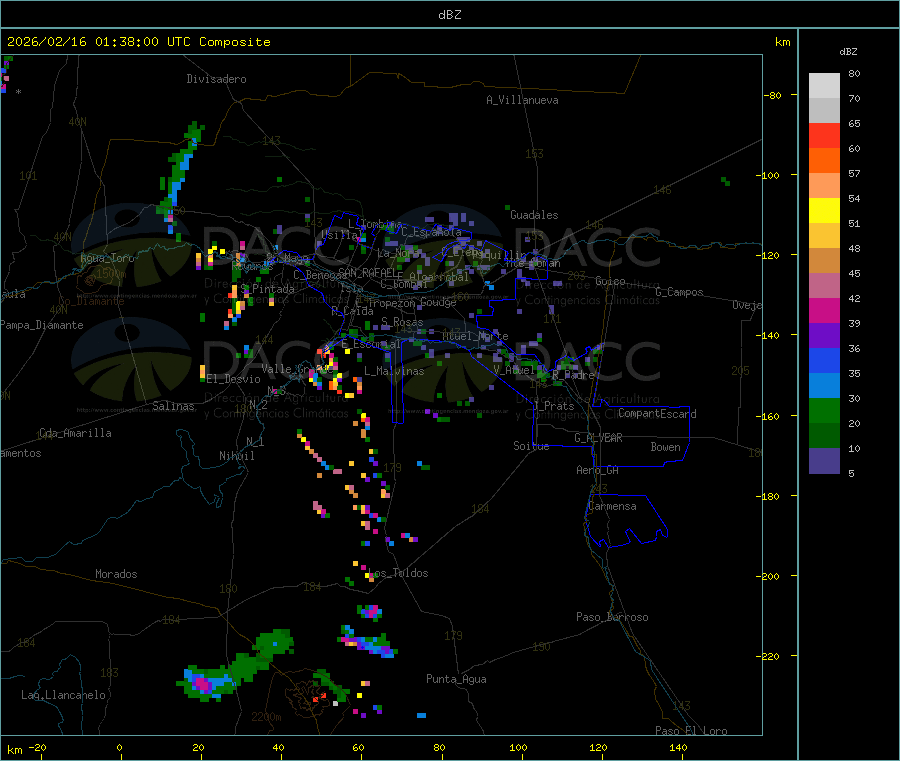Click the L_Malvinas label
Screen dimensions: 900x761
(394, 372)
